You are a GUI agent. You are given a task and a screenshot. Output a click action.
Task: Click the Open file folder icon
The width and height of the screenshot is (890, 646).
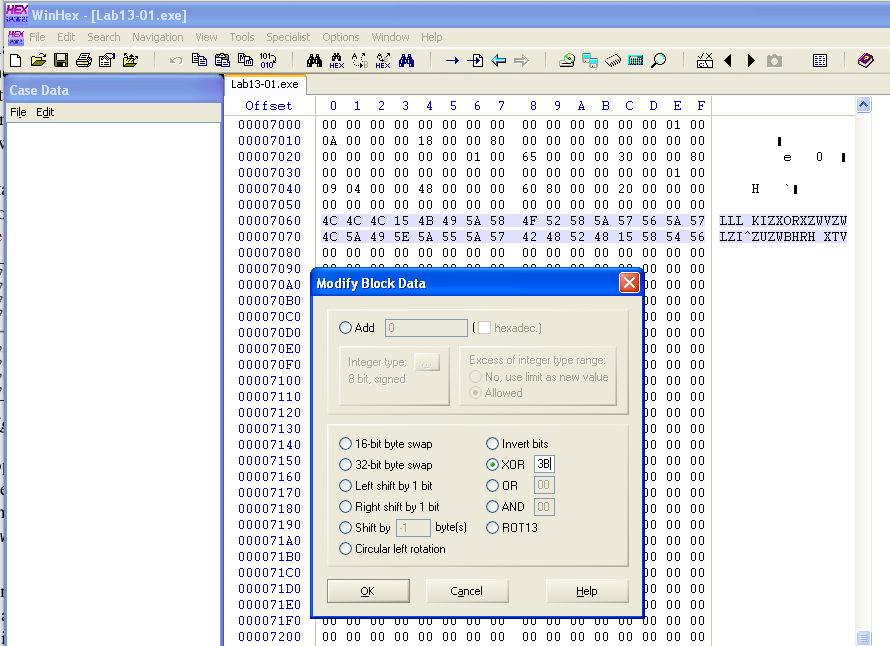[x=38, y=60]
